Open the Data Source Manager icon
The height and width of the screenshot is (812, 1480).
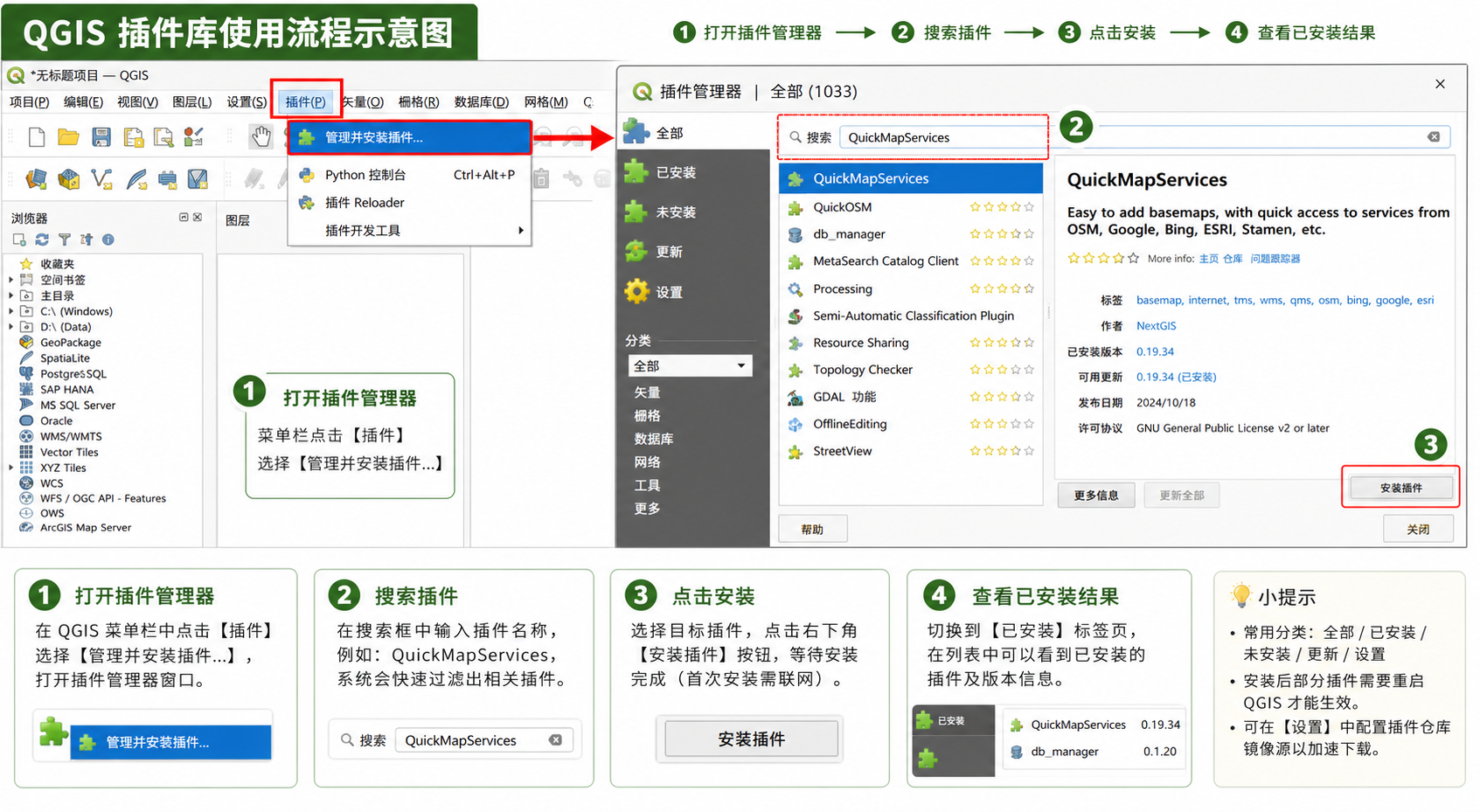[x=36, y=179]
